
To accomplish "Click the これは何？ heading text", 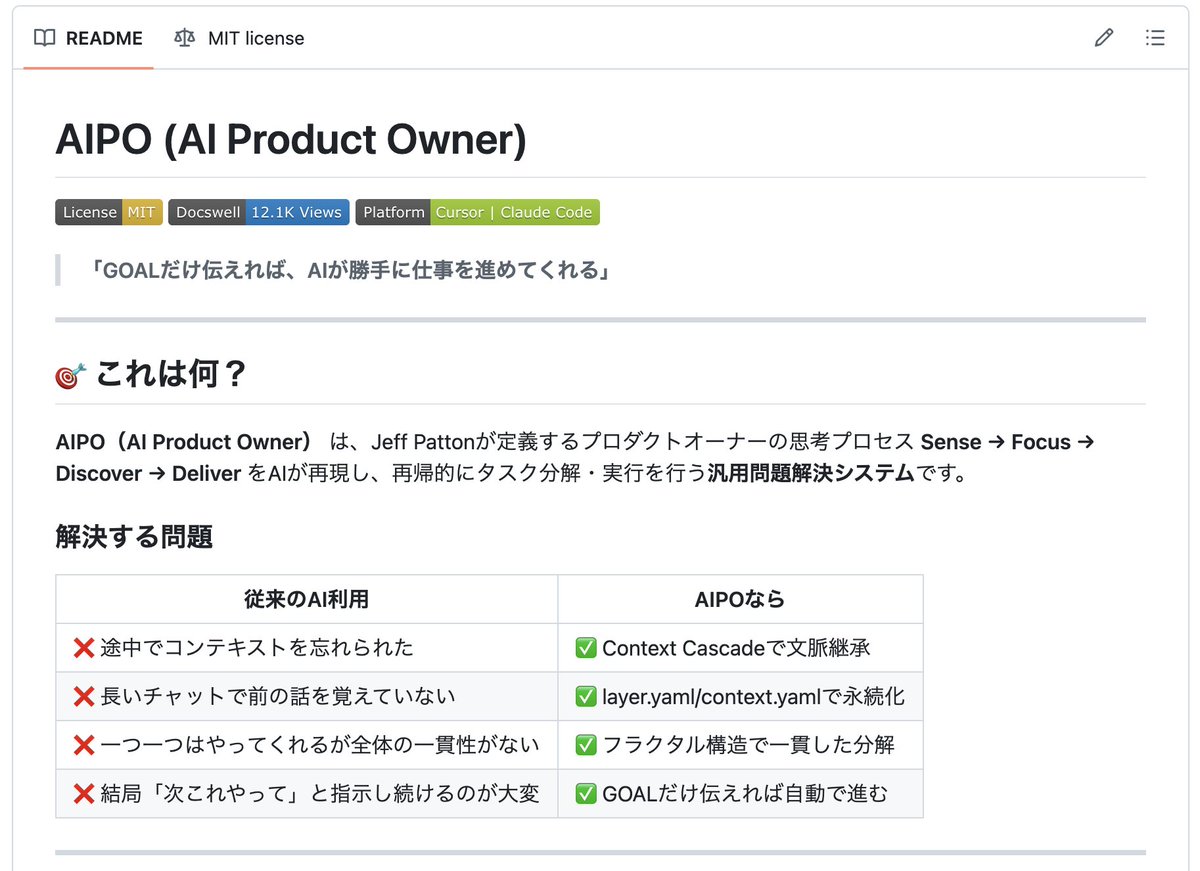I will [171, 375].
